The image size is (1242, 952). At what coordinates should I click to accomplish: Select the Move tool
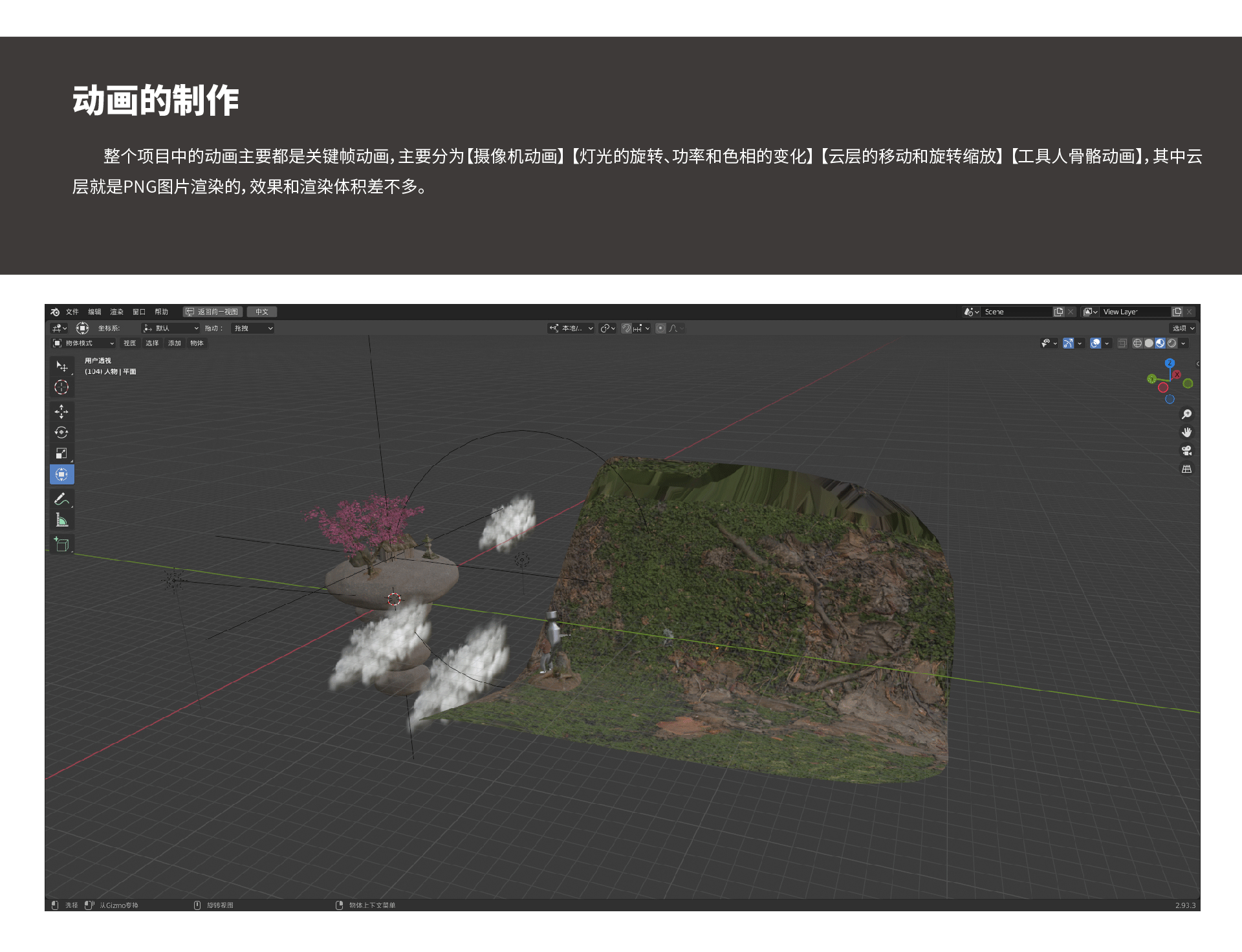point(61,411)
